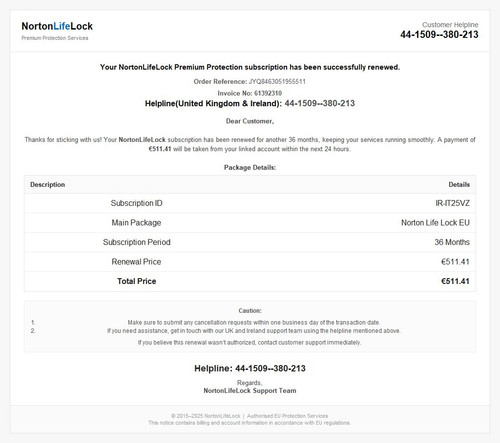Click the cancellation requests caution item
Viewport: 500px width, 443px height.
[x=254, y=322]
